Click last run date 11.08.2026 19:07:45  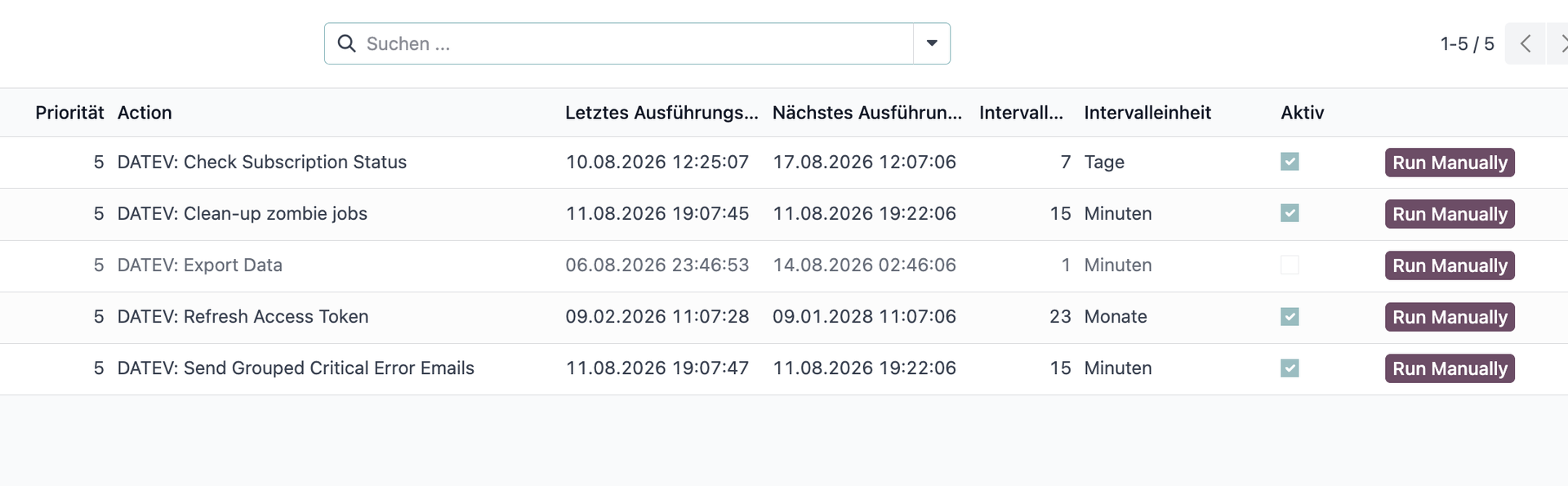coord(657,213)
